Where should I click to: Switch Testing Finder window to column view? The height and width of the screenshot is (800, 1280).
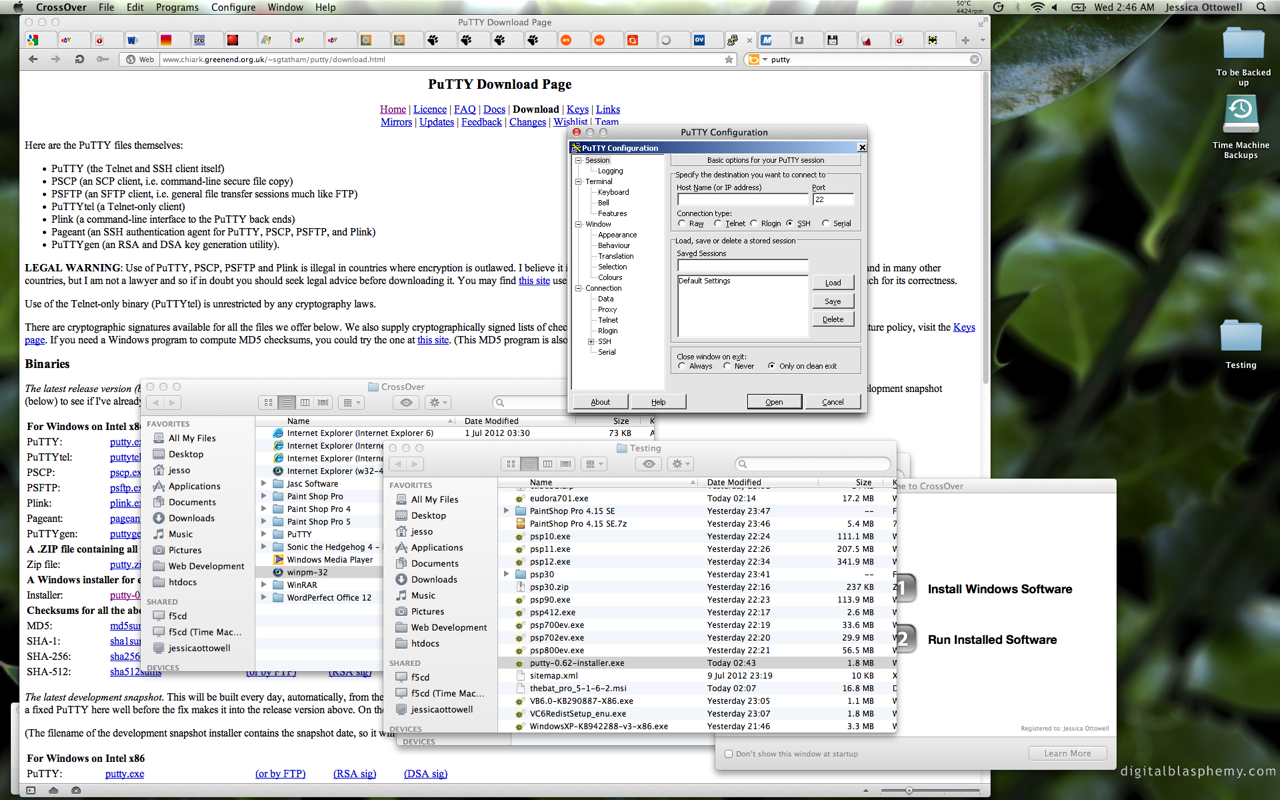point(547,464)
